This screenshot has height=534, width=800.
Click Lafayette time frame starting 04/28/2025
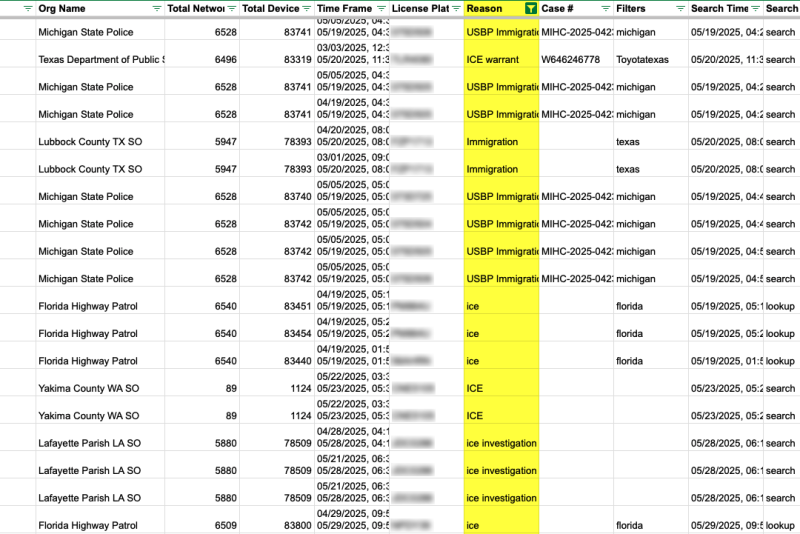pos(353,438)
